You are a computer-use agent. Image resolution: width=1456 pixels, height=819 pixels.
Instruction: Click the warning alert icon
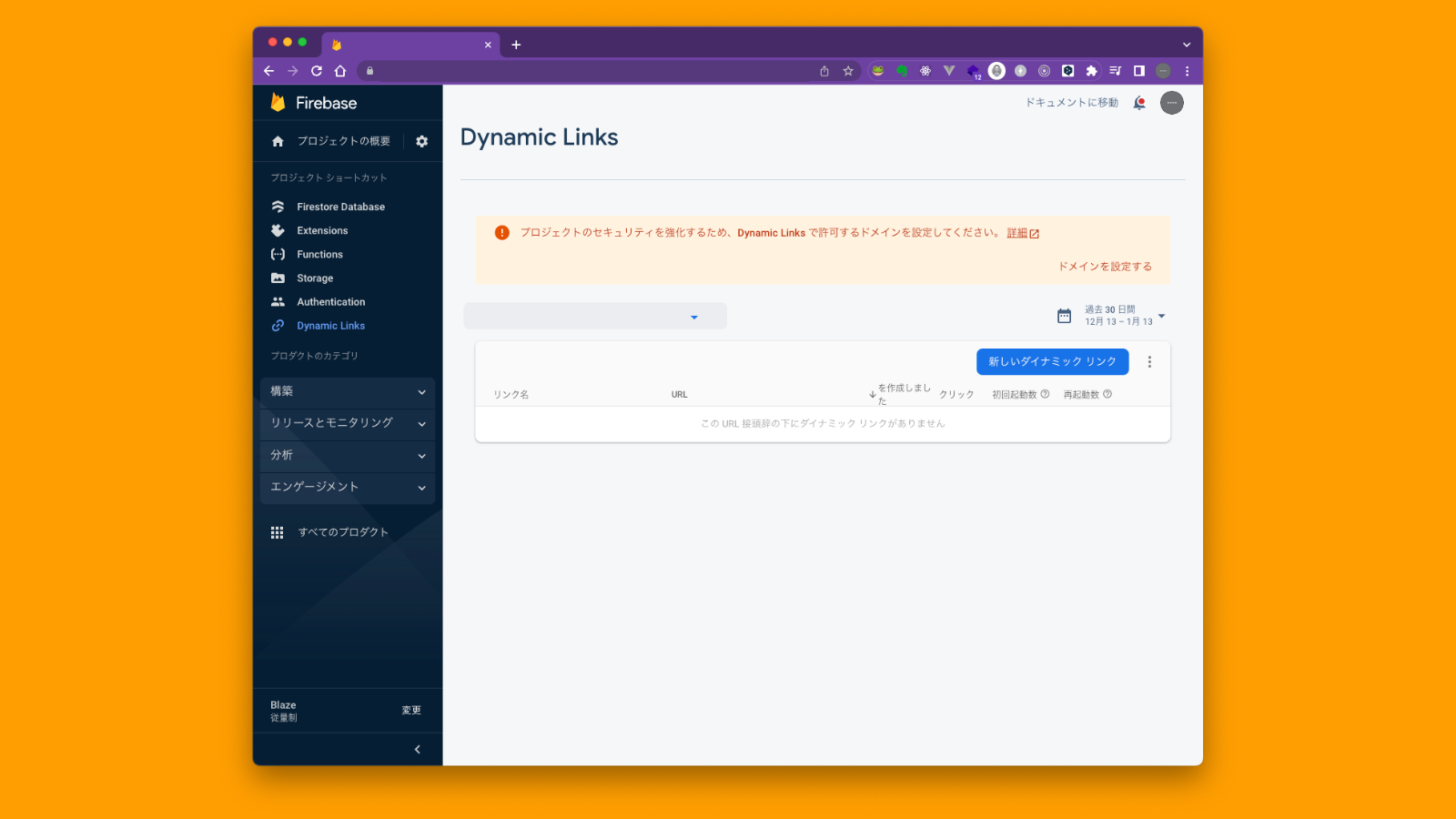[501, 233]
